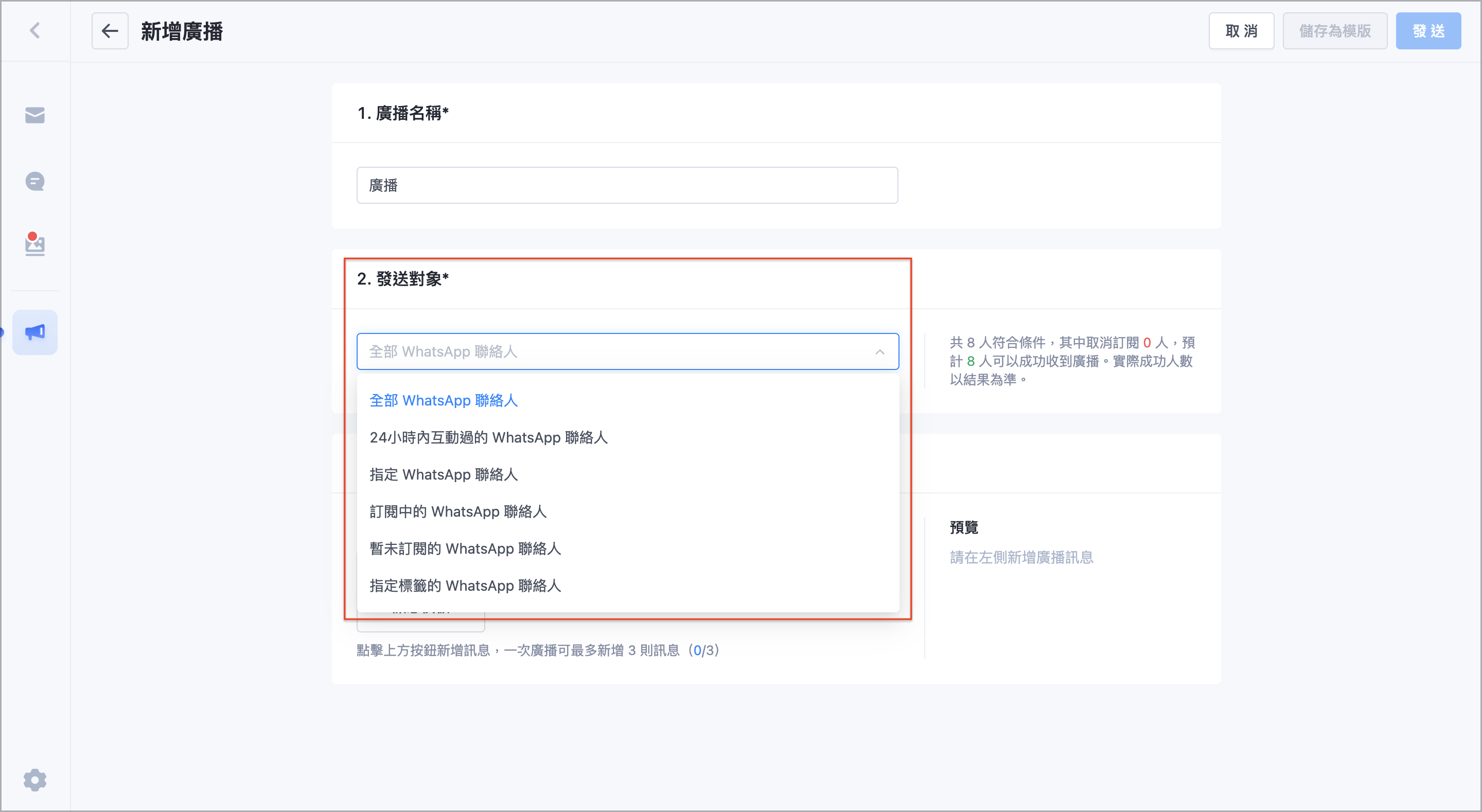Click the 預覽 heading

coord(964,527)
